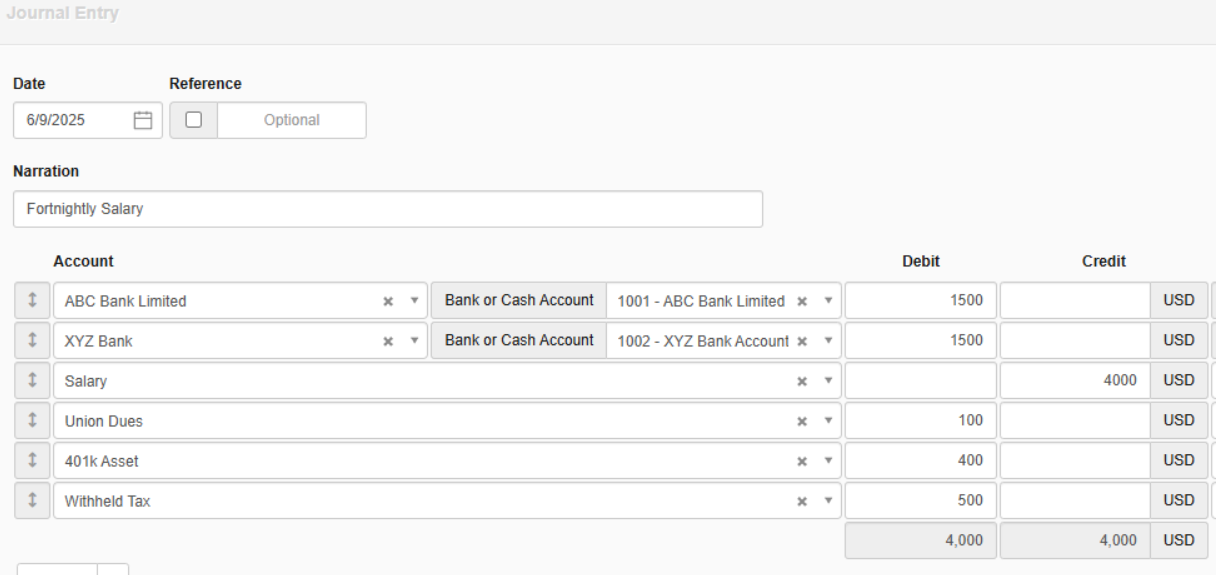
Task: Open the 1002 - XYZ Bank Account dropdown
Action: pos(826,341)
